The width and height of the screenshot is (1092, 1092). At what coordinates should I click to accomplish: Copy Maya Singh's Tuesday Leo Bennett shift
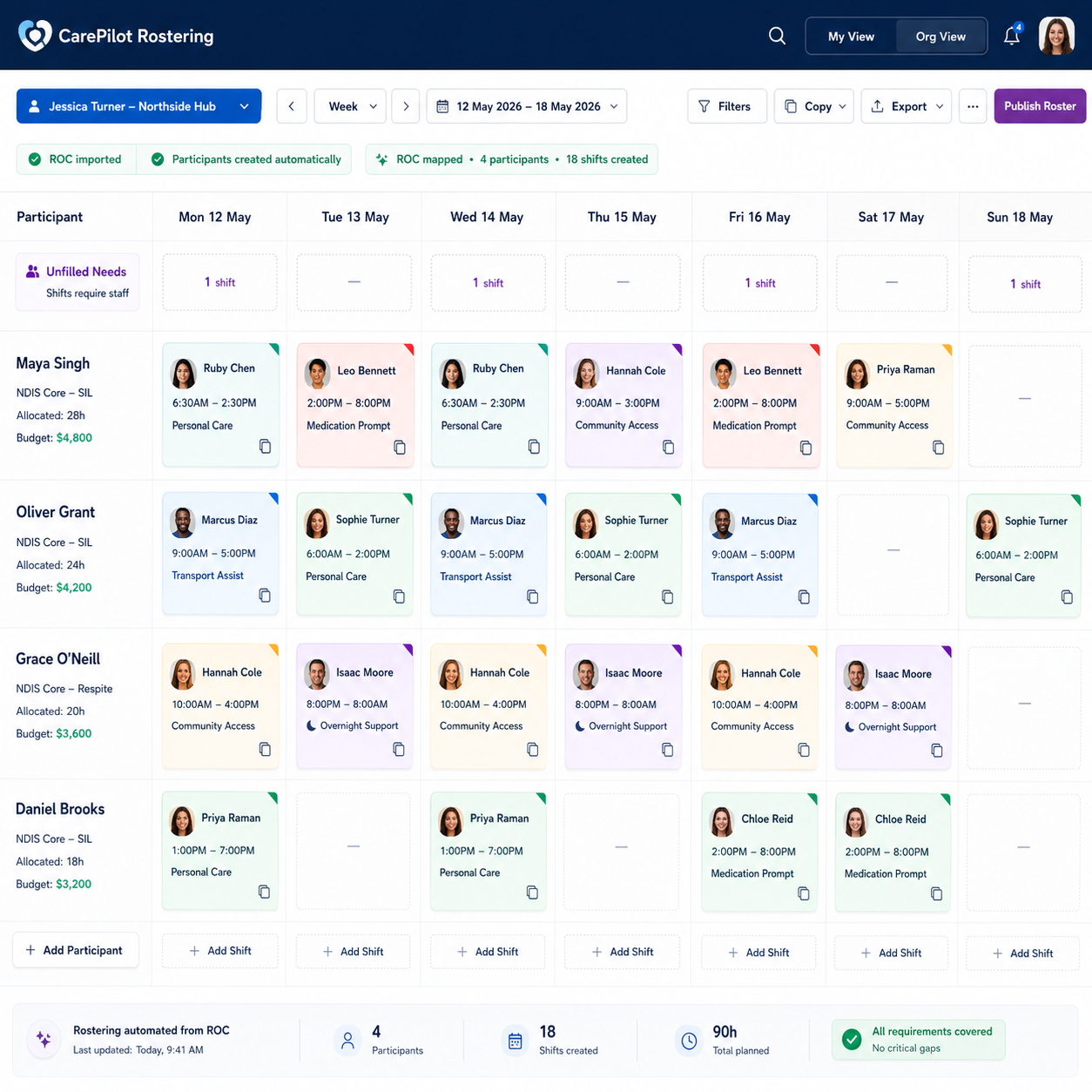click(x=400, y=448)
